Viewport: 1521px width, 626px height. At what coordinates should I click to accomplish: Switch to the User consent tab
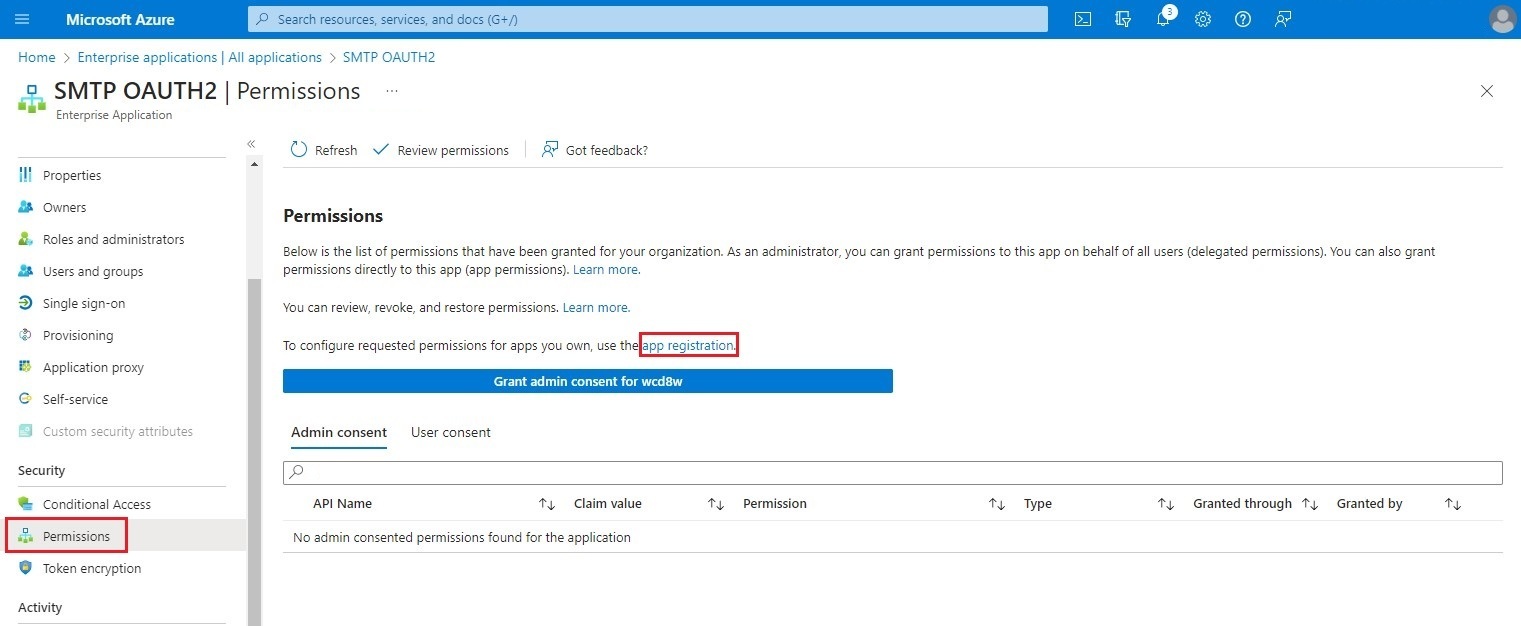coord(450,432)
